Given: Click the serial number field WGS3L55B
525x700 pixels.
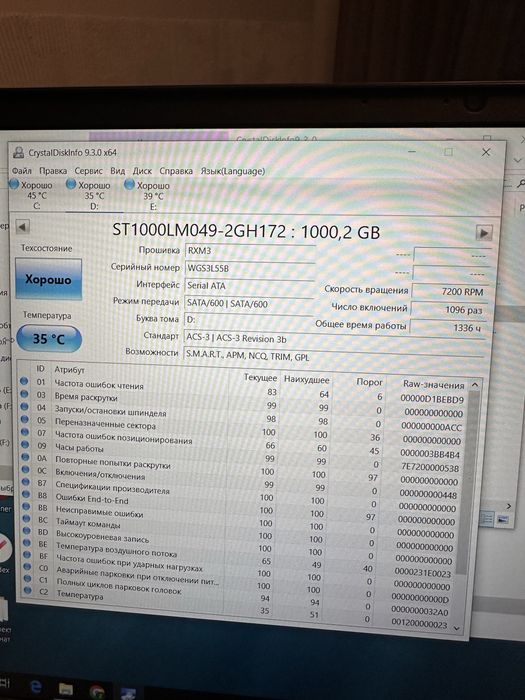Looking at the screenshot, I should tap(250, 268).
